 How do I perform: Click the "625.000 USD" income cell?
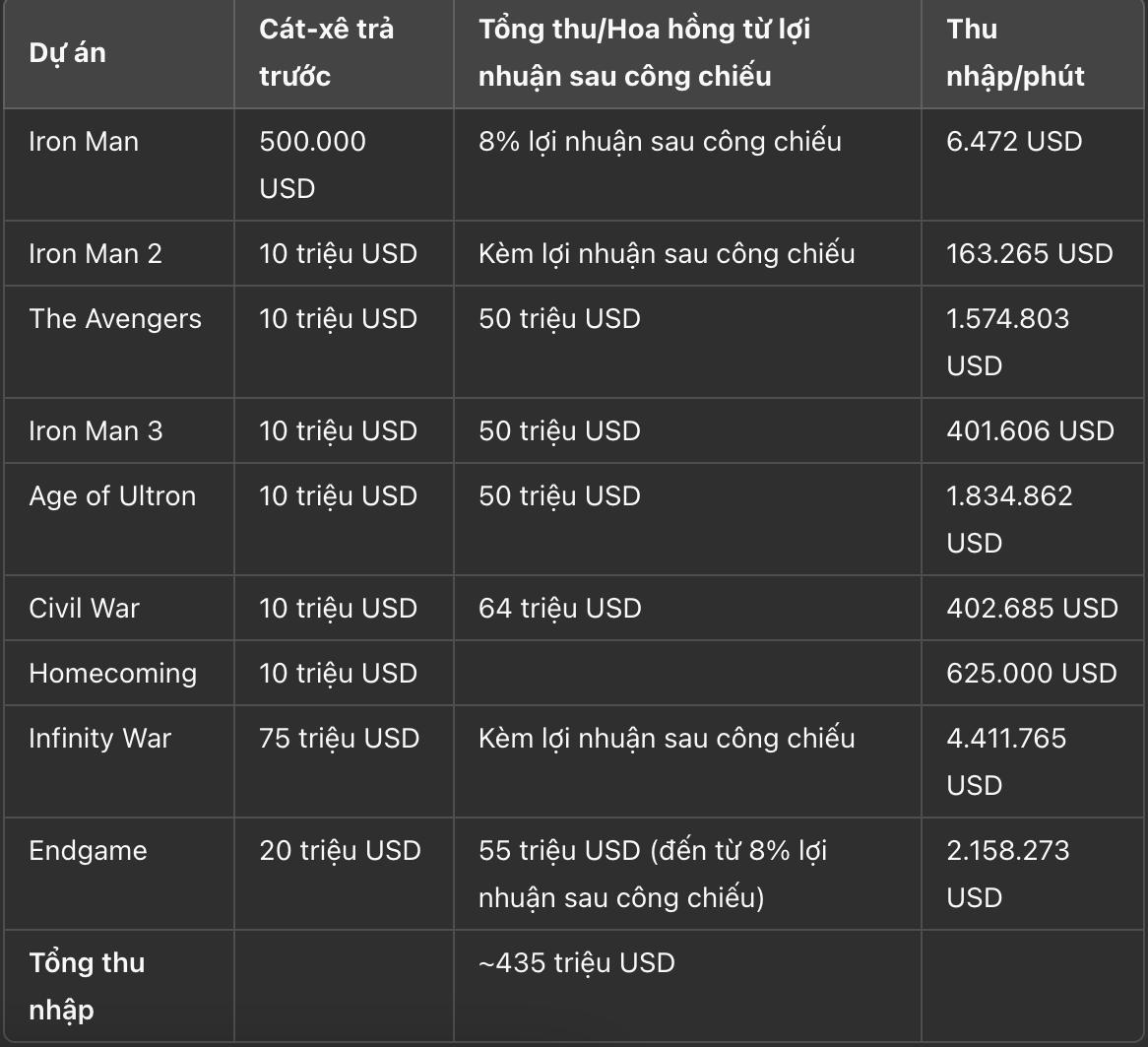[x=1032, y=673]
